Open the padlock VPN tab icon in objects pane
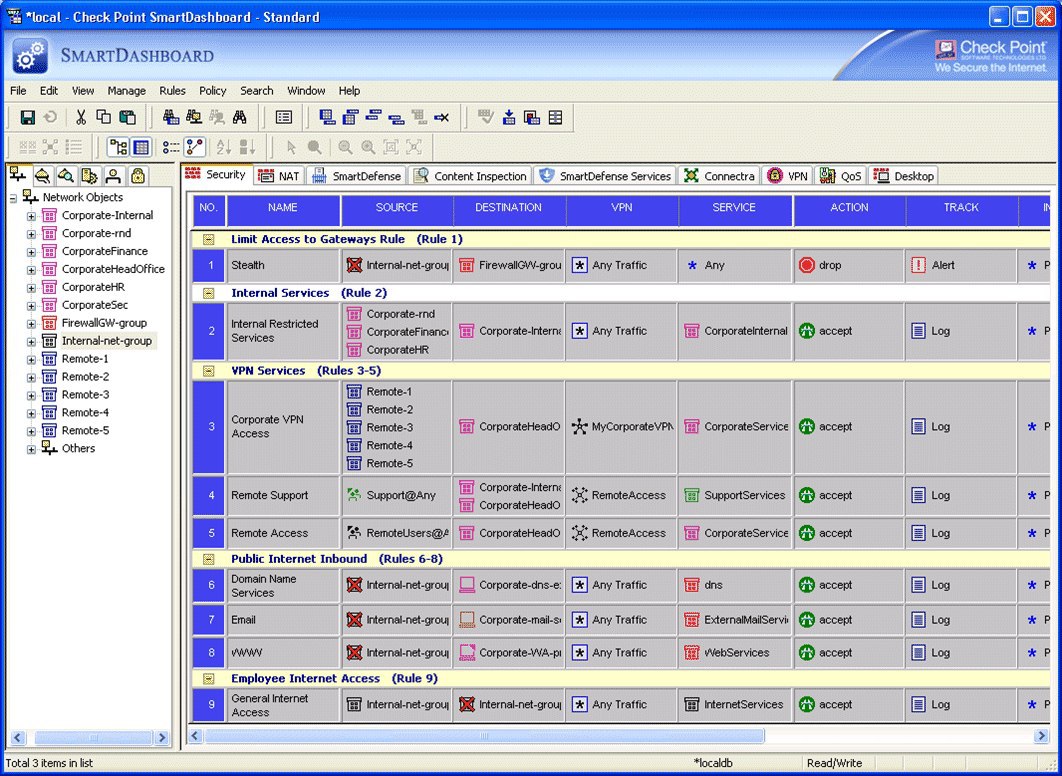Viewport: 1062px width, 776px height. [x=137, y=176]
